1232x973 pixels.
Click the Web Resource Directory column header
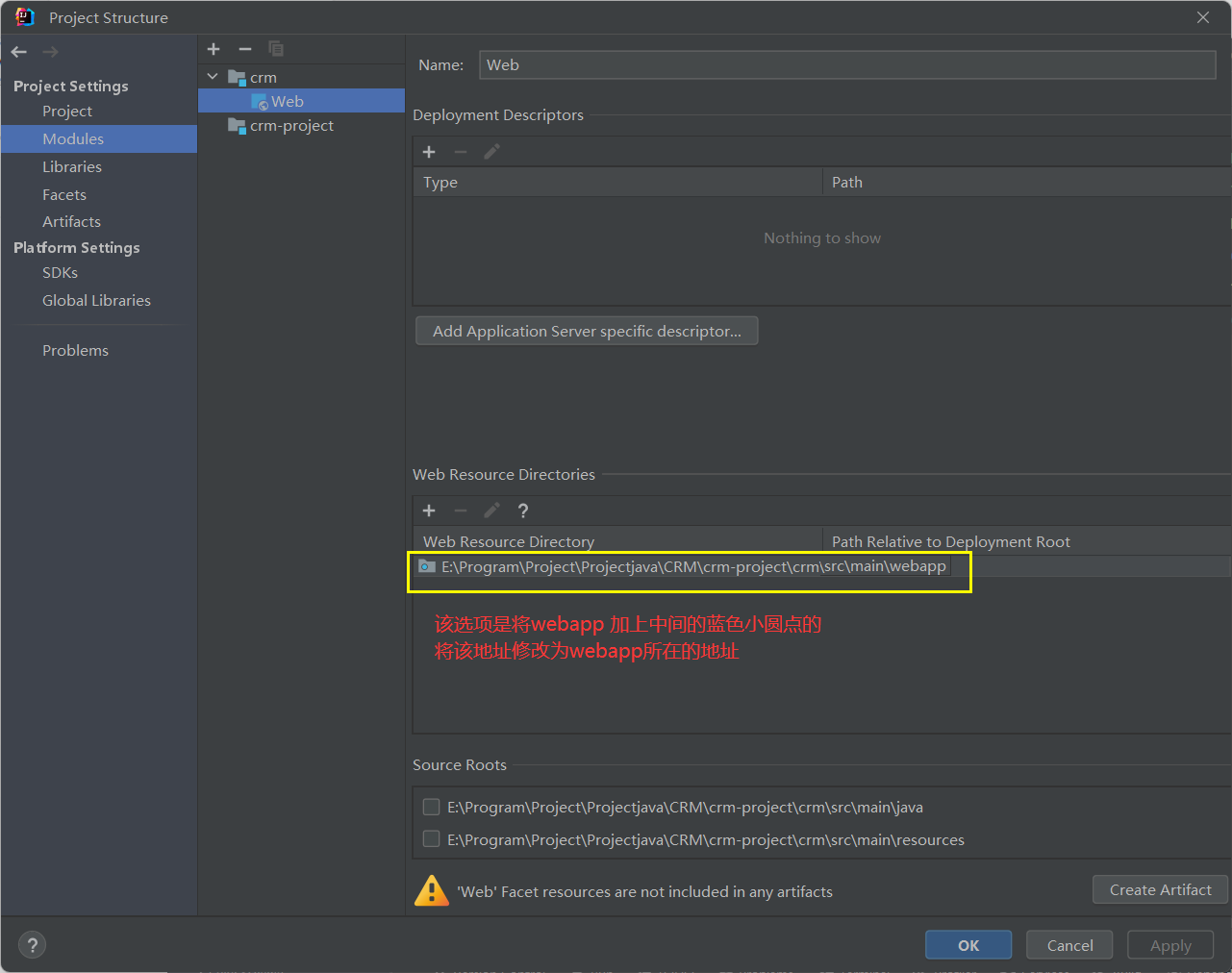pyautogui.click(x=617, y=541)
